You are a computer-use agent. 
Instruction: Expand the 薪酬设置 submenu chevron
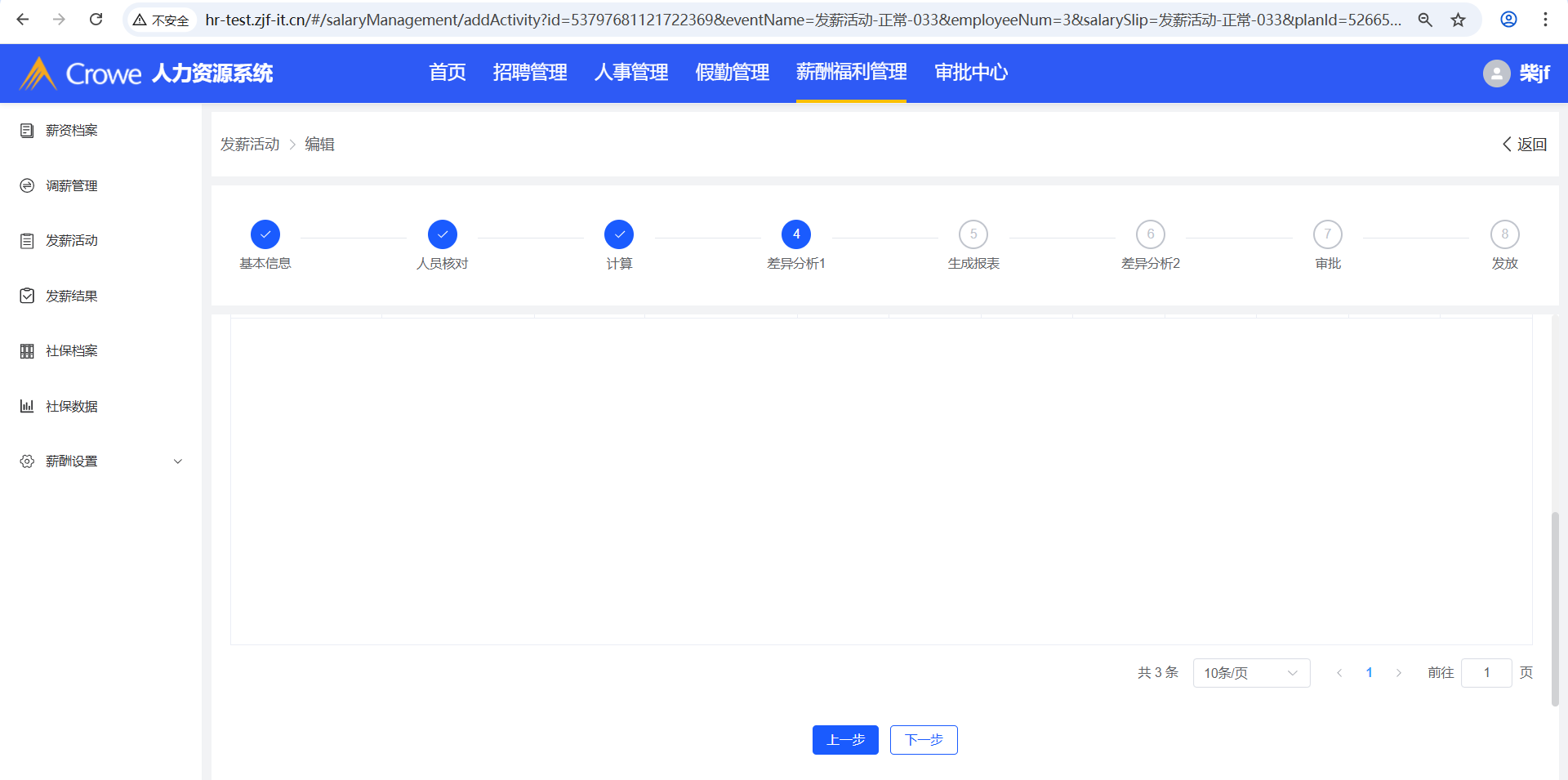coord(178,461)
